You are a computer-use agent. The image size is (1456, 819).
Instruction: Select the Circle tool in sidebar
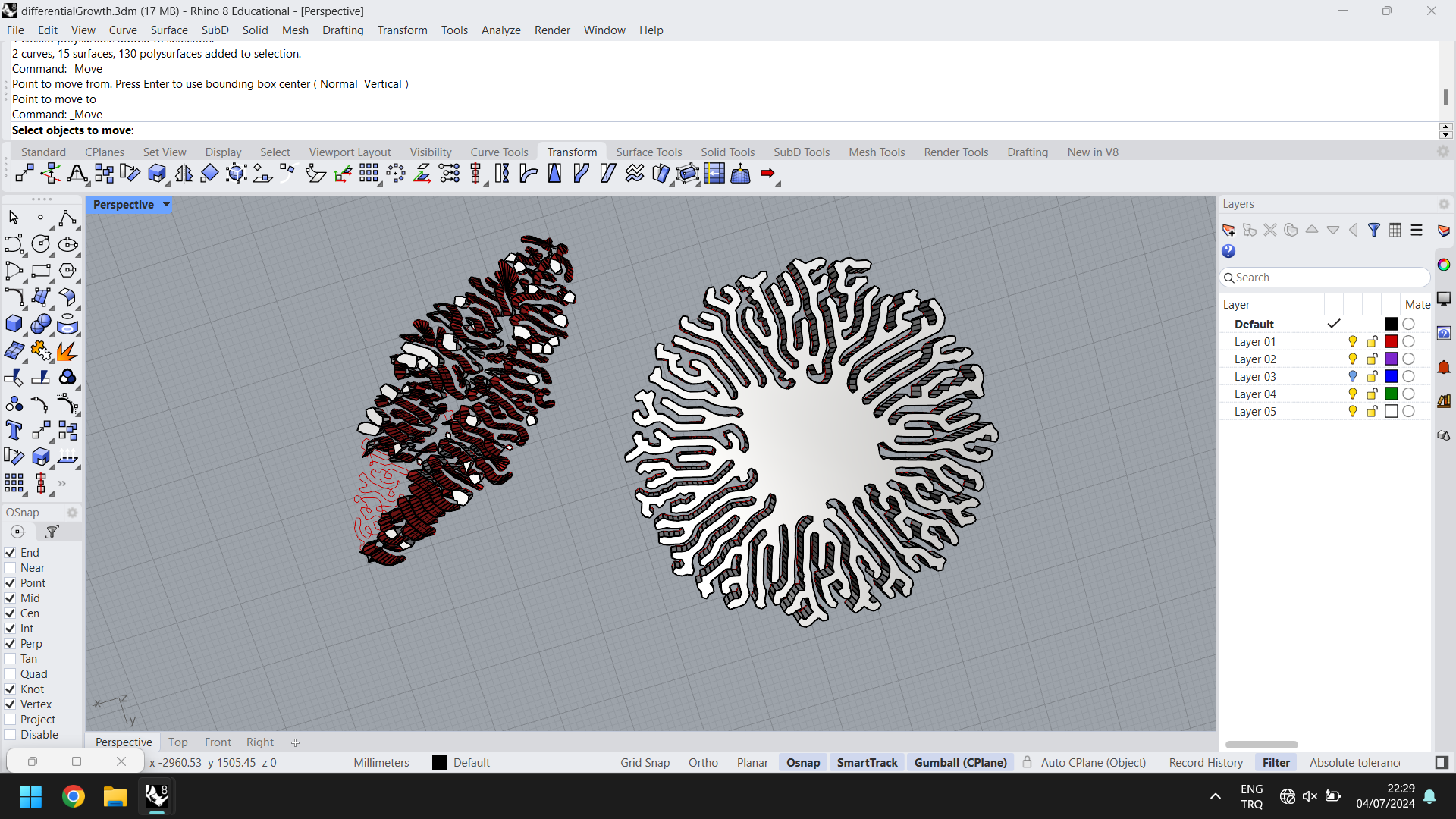[40, 244]
